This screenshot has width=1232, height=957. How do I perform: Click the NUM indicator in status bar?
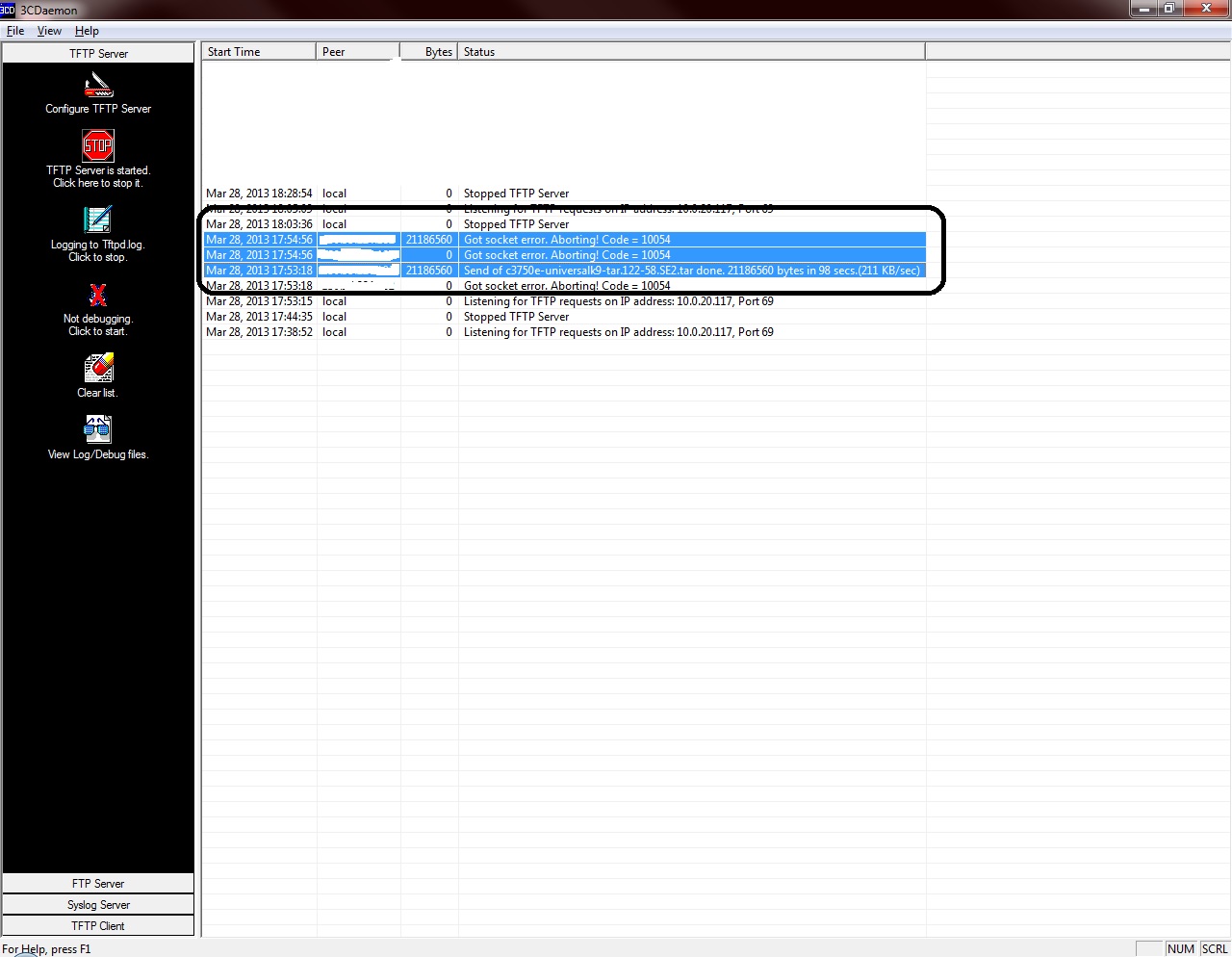pos(1180,948)
